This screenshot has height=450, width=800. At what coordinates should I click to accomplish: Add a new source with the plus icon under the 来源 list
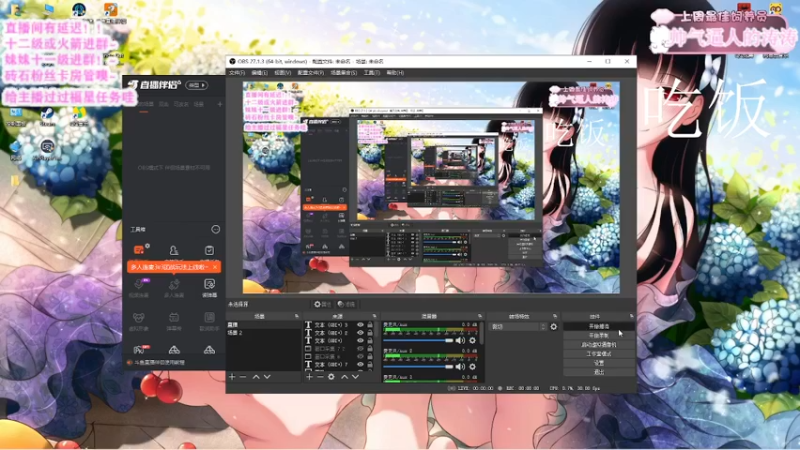[309, 377]
